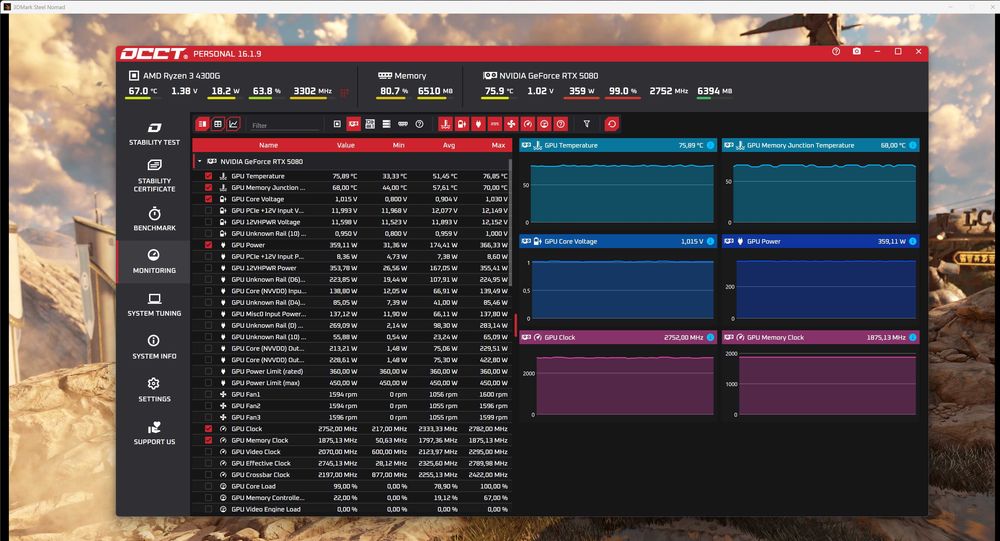Uncheck the GPU Memory Junction row checkbox
The height and width of the screenshot is (541, 1000).
[209, 188]
